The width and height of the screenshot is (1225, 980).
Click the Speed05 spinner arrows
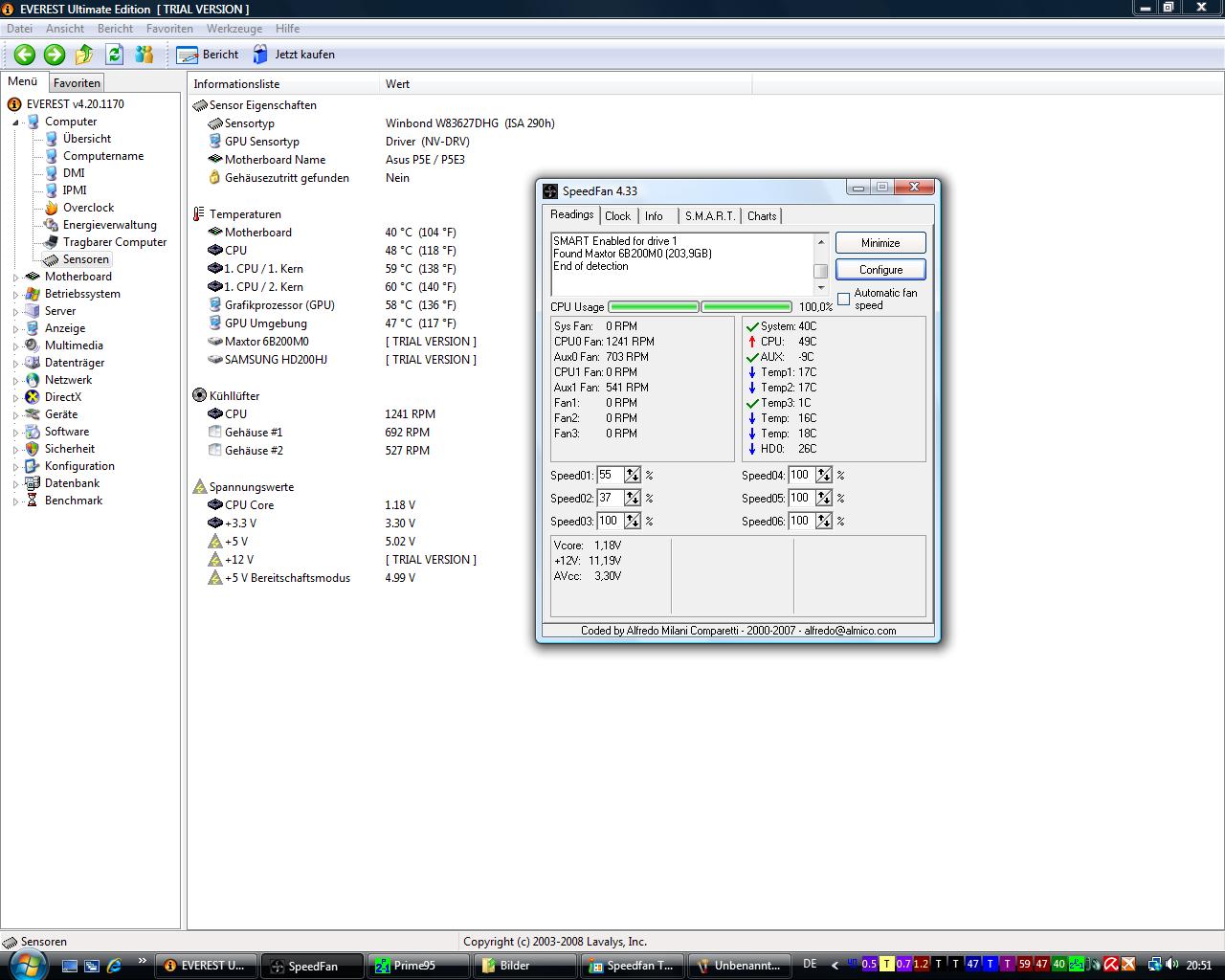click(x=824, y=498)
